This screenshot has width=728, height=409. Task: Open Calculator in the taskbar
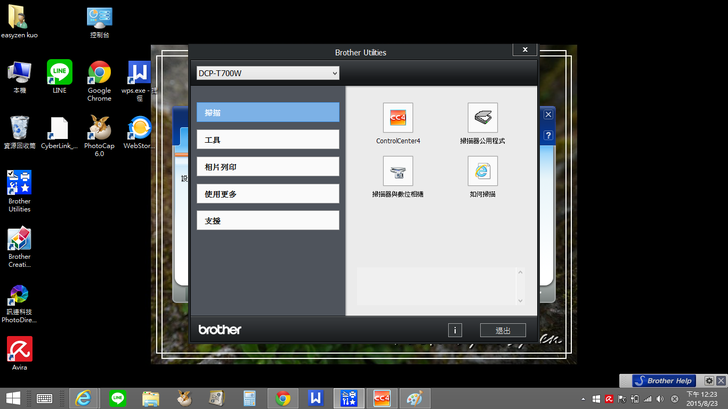tap(249, 398)
